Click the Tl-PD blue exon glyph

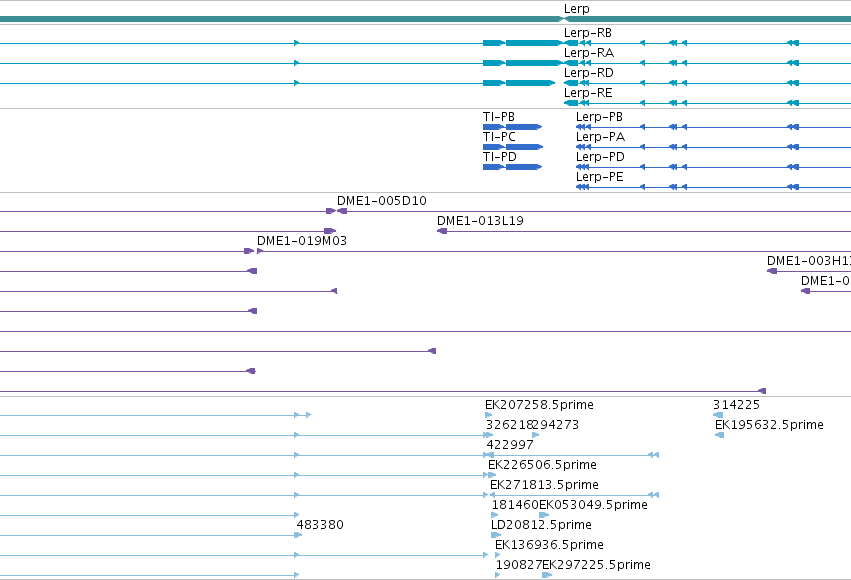[x=512, y=167]
